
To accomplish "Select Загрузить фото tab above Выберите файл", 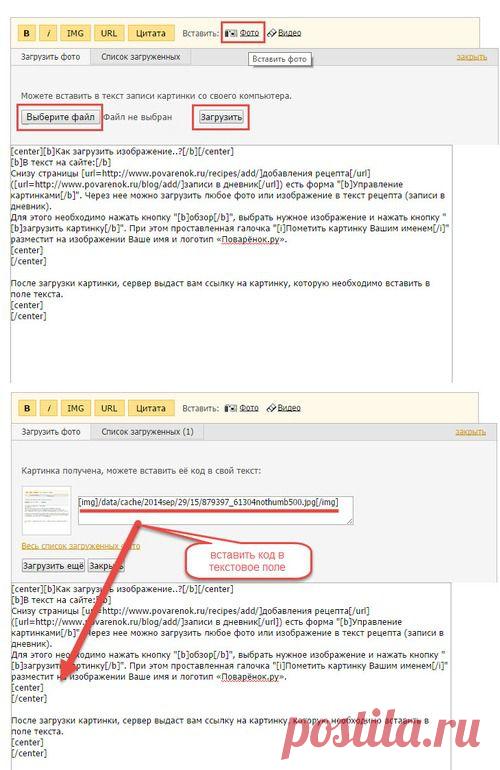I will [51, 57].
